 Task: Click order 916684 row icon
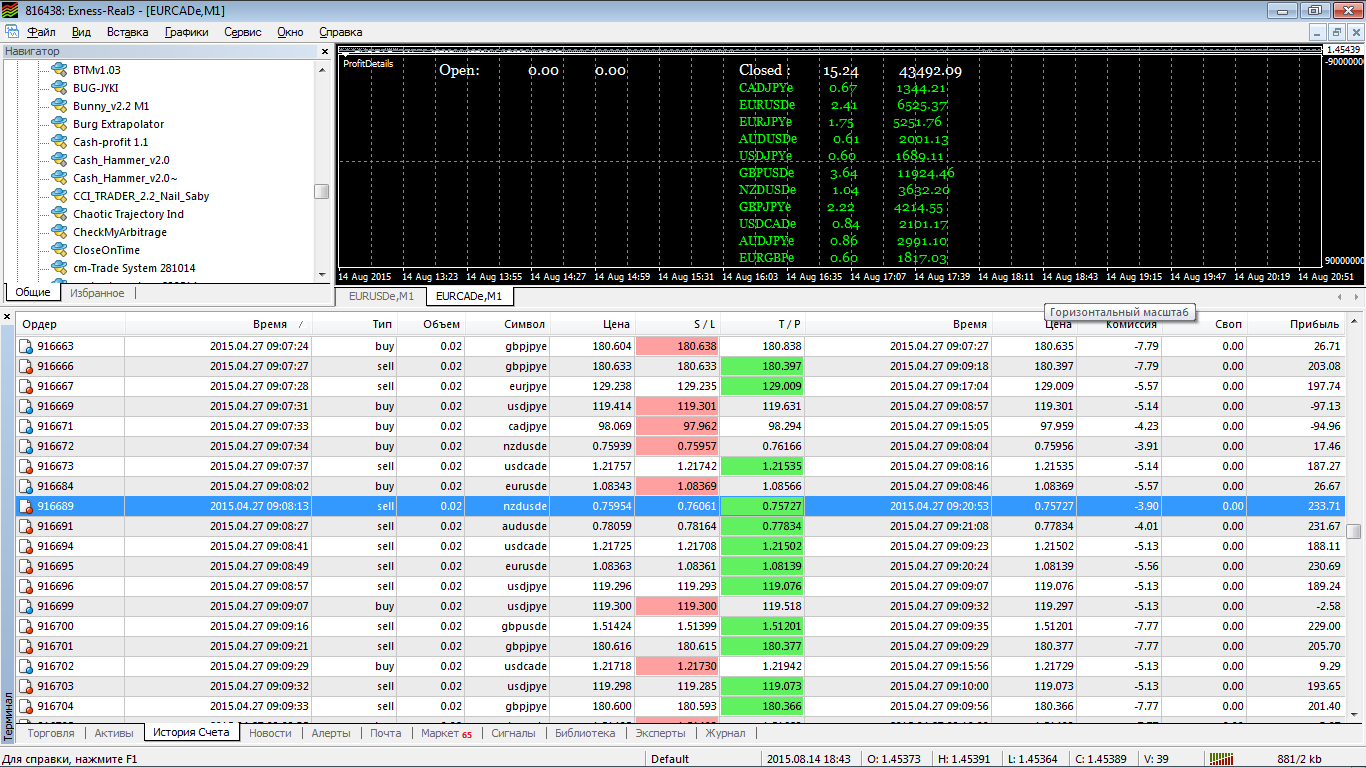pos(26,487)
